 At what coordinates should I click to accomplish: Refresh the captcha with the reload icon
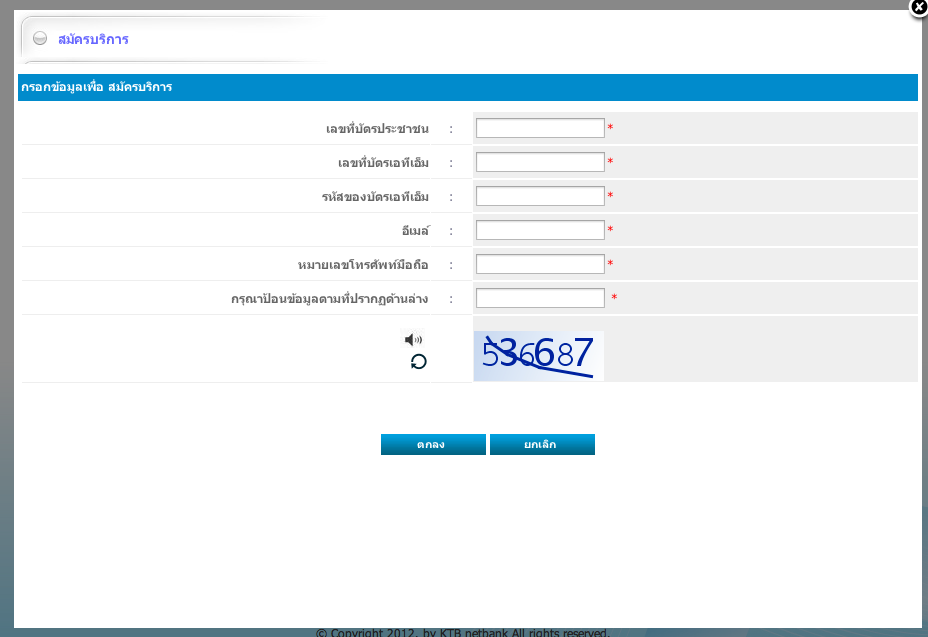tap(418, 362)
